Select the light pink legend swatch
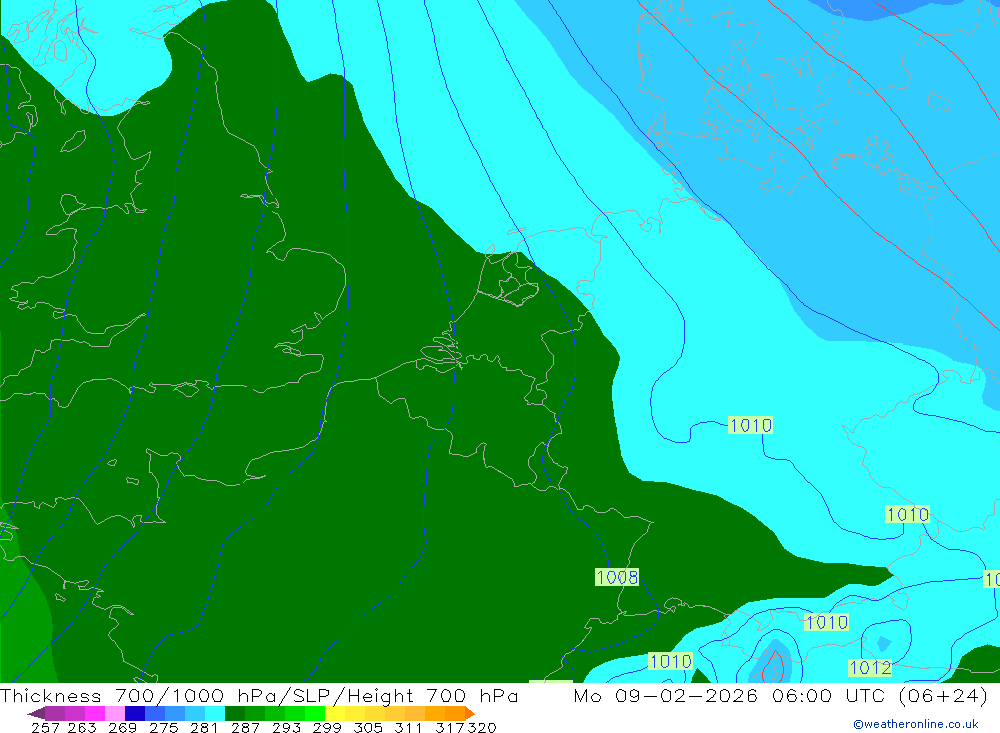The width and height of the screenshot is (1000, 733). tap(115, 713)
